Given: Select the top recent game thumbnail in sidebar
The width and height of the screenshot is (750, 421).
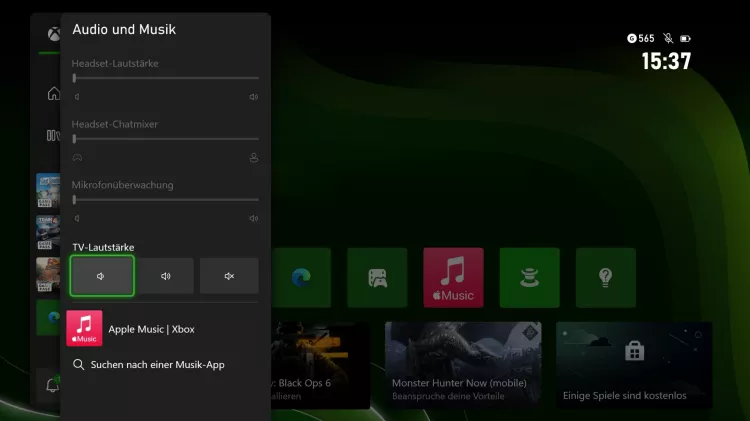Looking at the screenshot, I should (x=48, y=190).
